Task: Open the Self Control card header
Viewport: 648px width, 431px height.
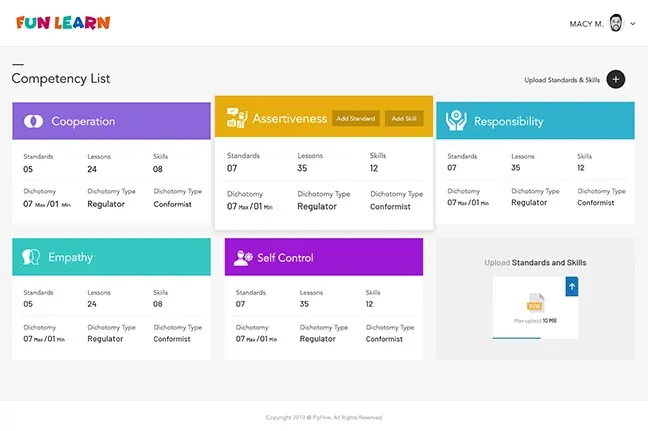Action: pyautogui.click(x=324, y=257)
